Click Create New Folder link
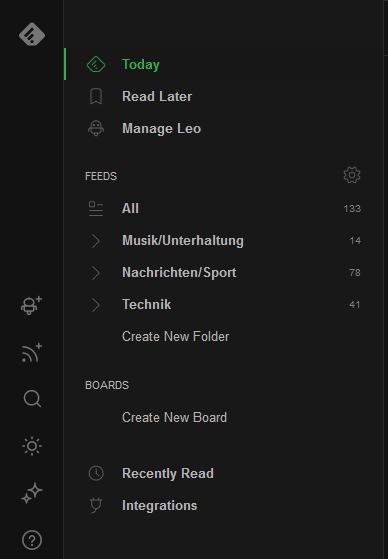This screenshot has height=559, width=388. pos(175,337)
